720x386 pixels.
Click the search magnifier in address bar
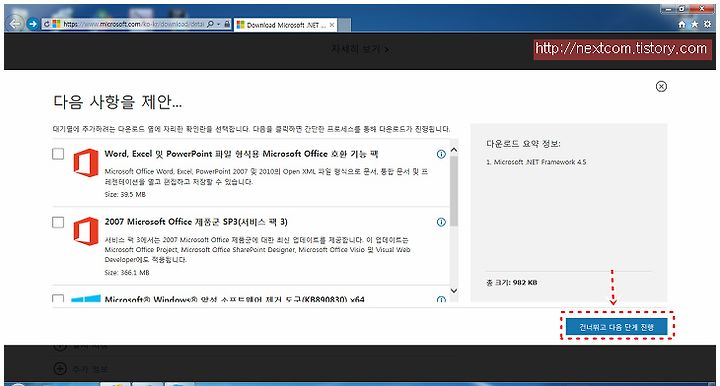click(210, 24)
